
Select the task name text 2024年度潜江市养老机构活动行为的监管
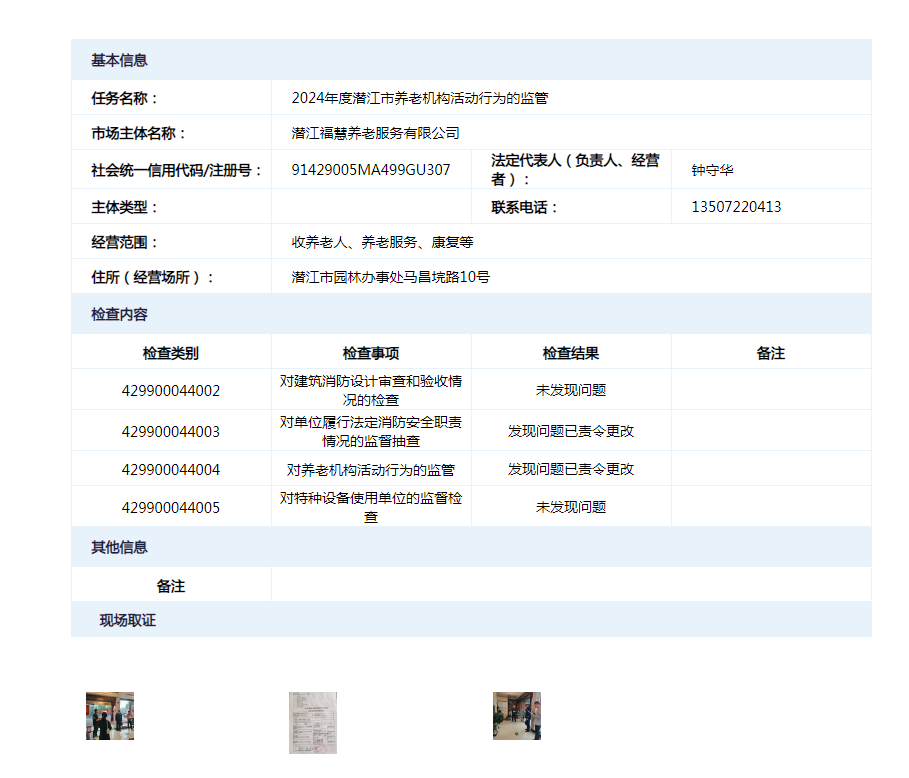[420, 98]
